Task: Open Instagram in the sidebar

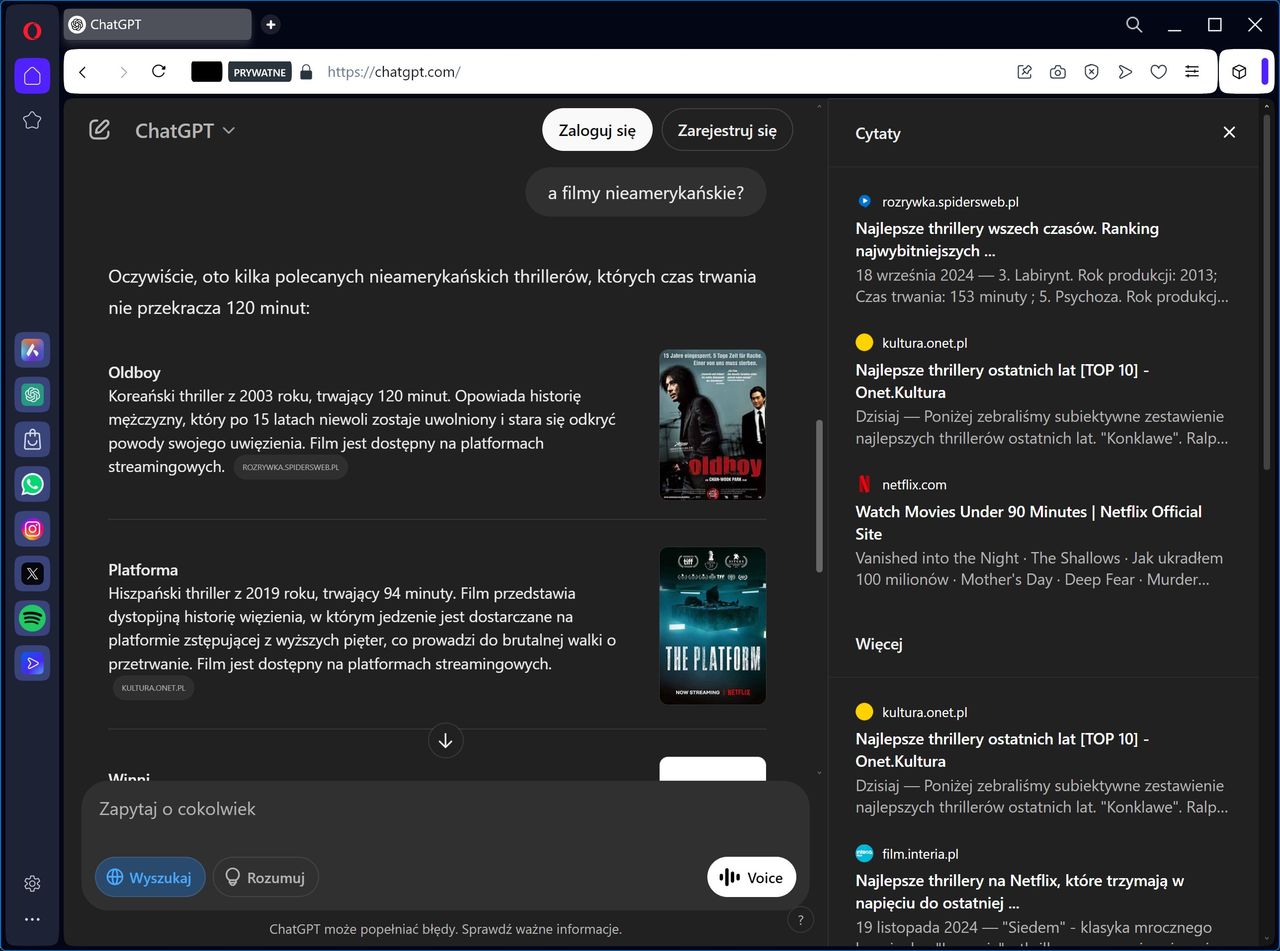Action: pyautogui.click(x=32, y=529)
